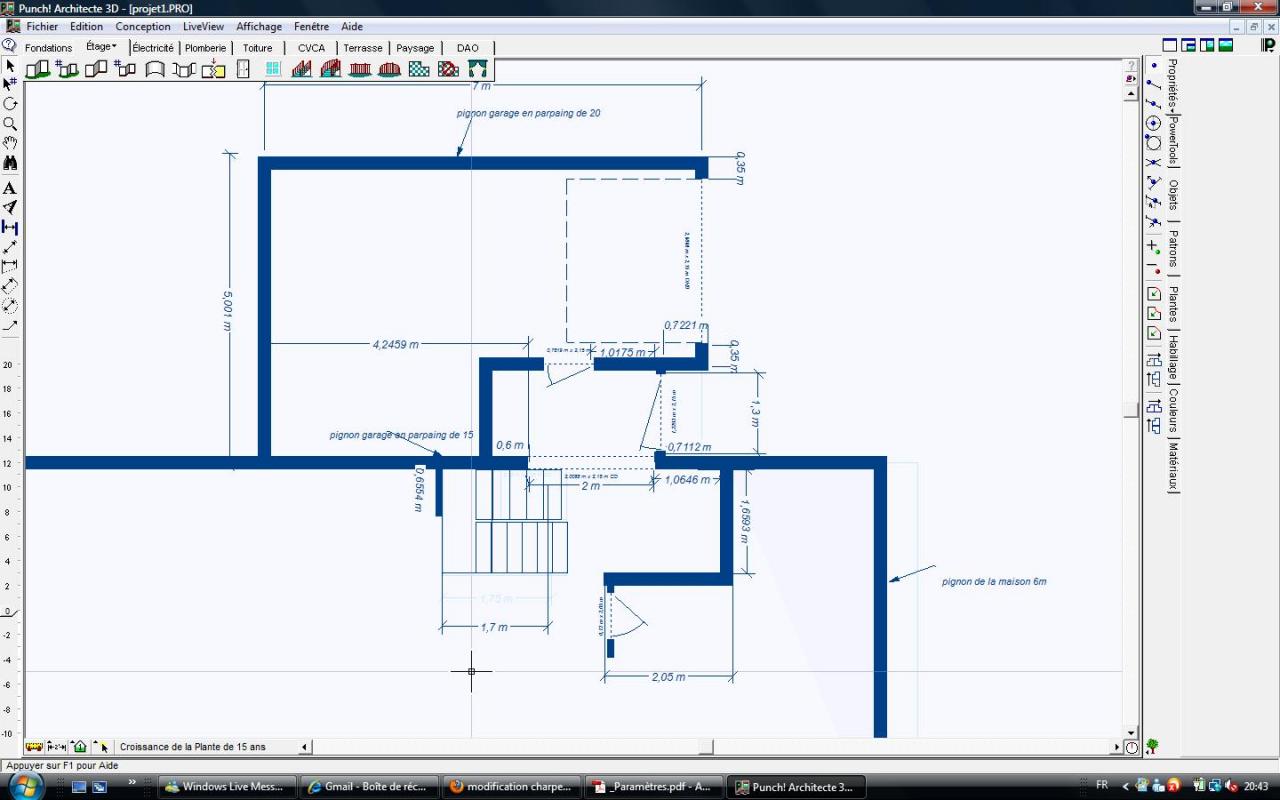Open the 'modification charpe...' taskbar window
Viewport: 1280px width, 800px height.
(512, 787)
